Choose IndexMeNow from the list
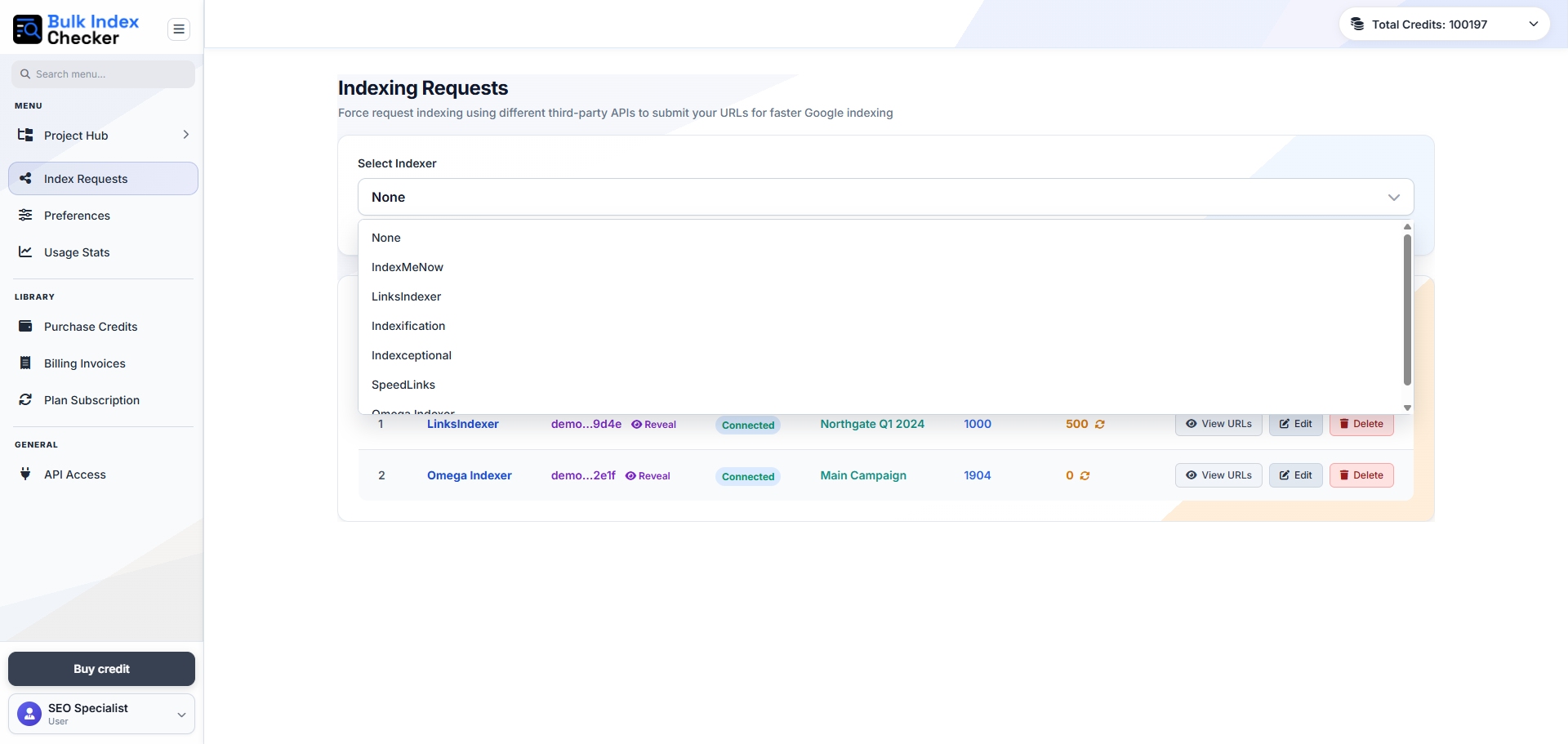The width and height of the screenshot is (1568, 744). click(880, 267)
